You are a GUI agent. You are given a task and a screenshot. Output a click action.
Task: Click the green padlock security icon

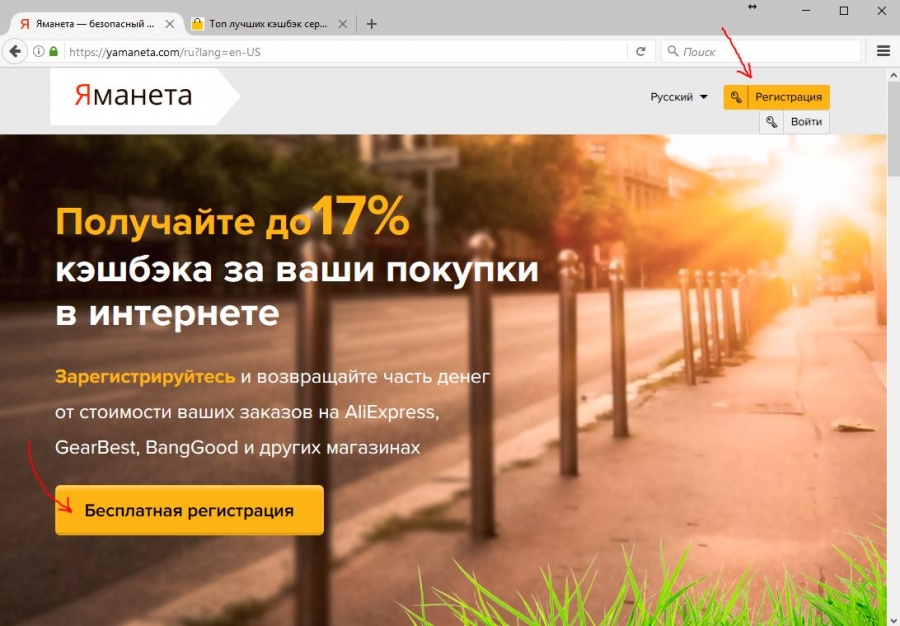(x=53, y=52)
